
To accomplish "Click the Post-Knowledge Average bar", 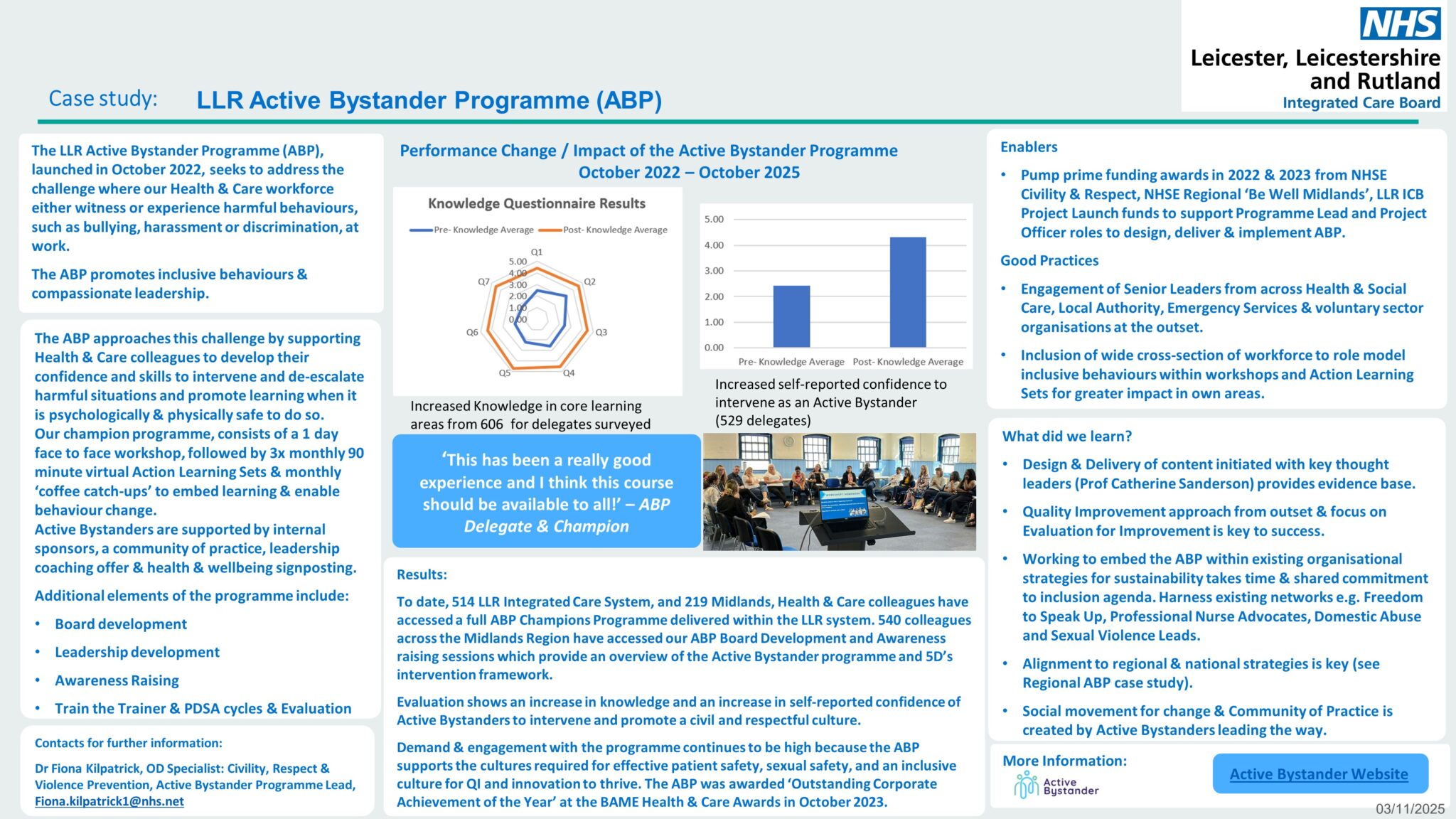I will (907, 292).
